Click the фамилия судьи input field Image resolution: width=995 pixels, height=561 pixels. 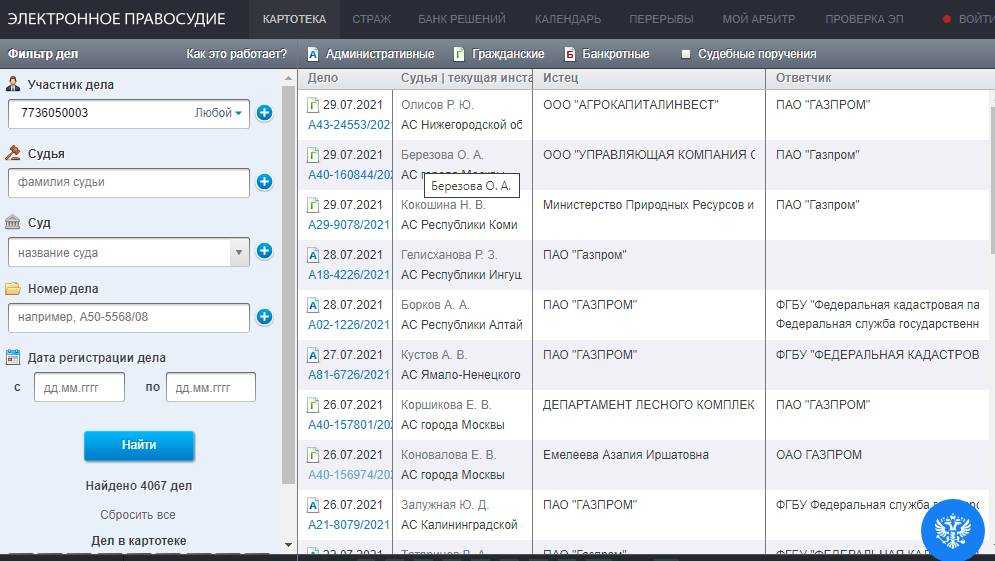pos(129,183)
